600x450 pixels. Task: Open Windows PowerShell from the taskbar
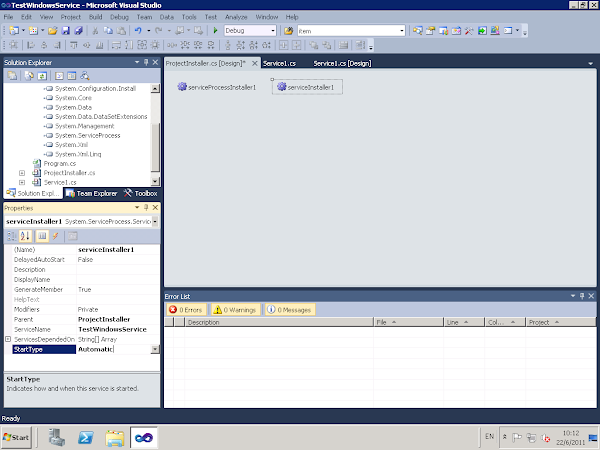pyautogui.click(x=85, y=437)
